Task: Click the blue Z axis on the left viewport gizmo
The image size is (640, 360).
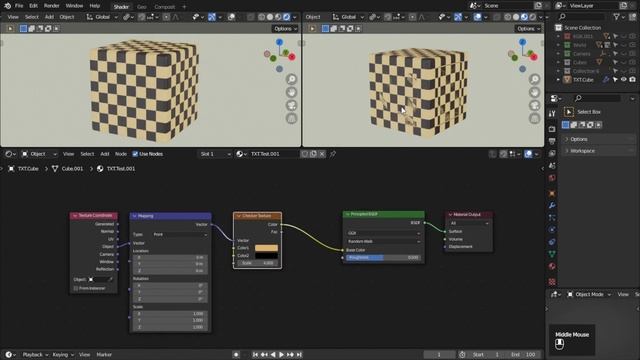Action: tap(279, 42)
